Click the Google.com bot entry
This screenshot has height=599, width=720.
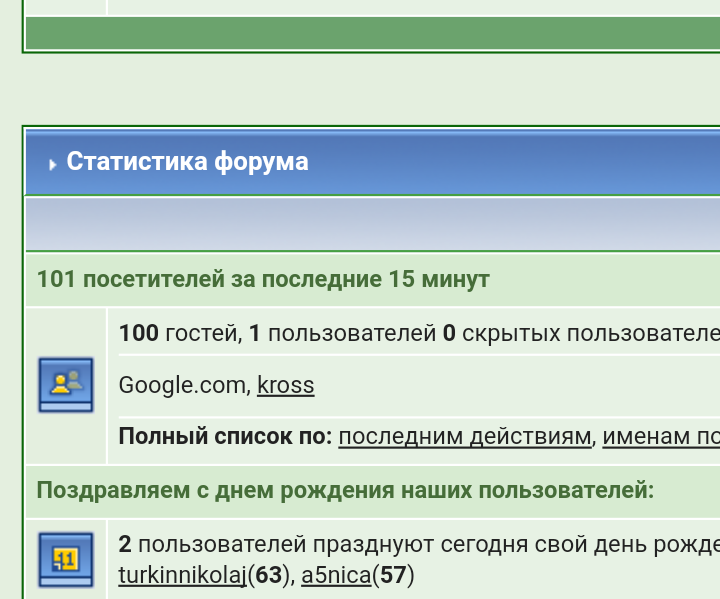182,385
